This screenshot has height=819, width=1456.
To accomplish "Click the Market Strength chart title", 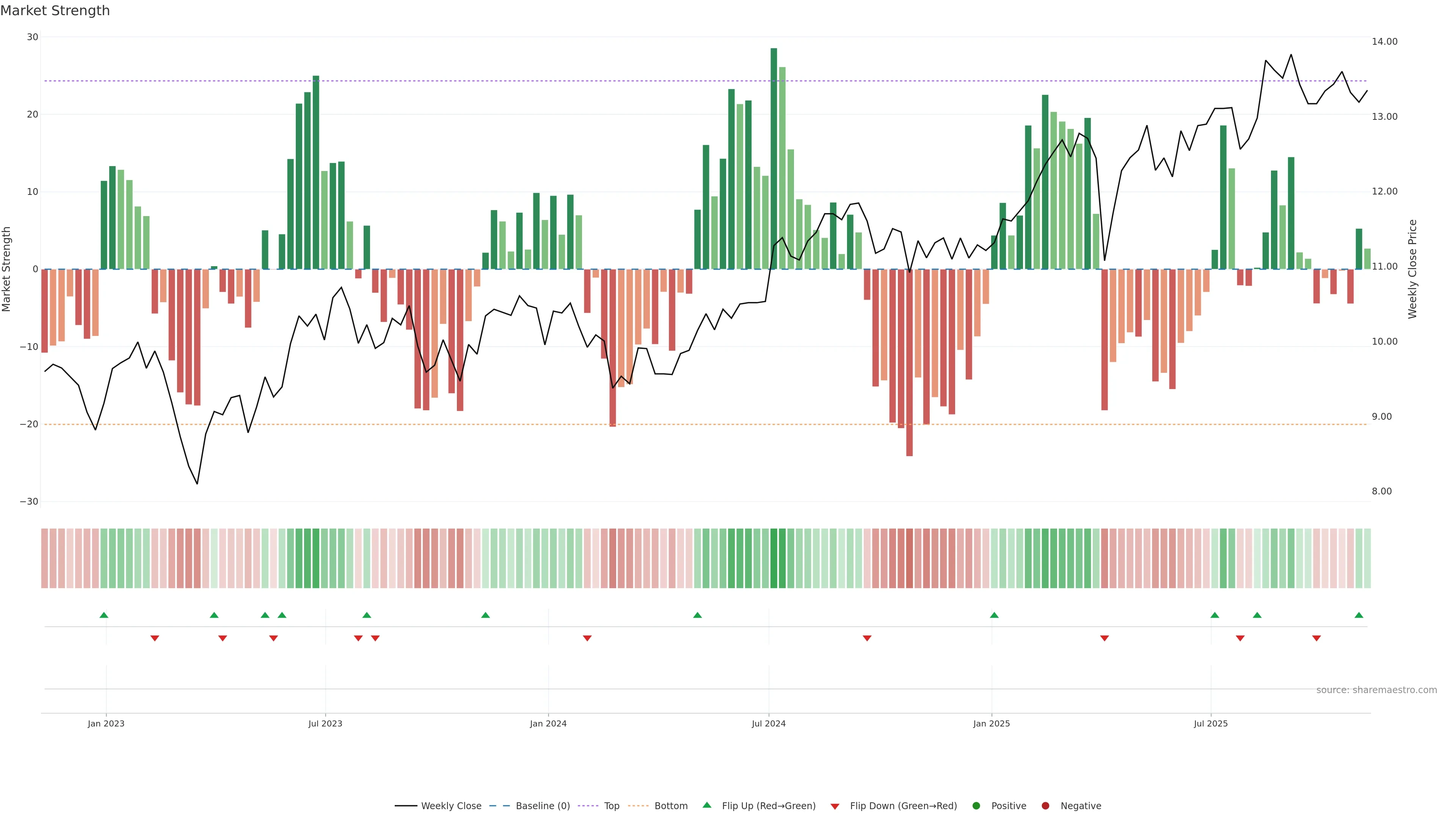I will (x=55, y=11).
